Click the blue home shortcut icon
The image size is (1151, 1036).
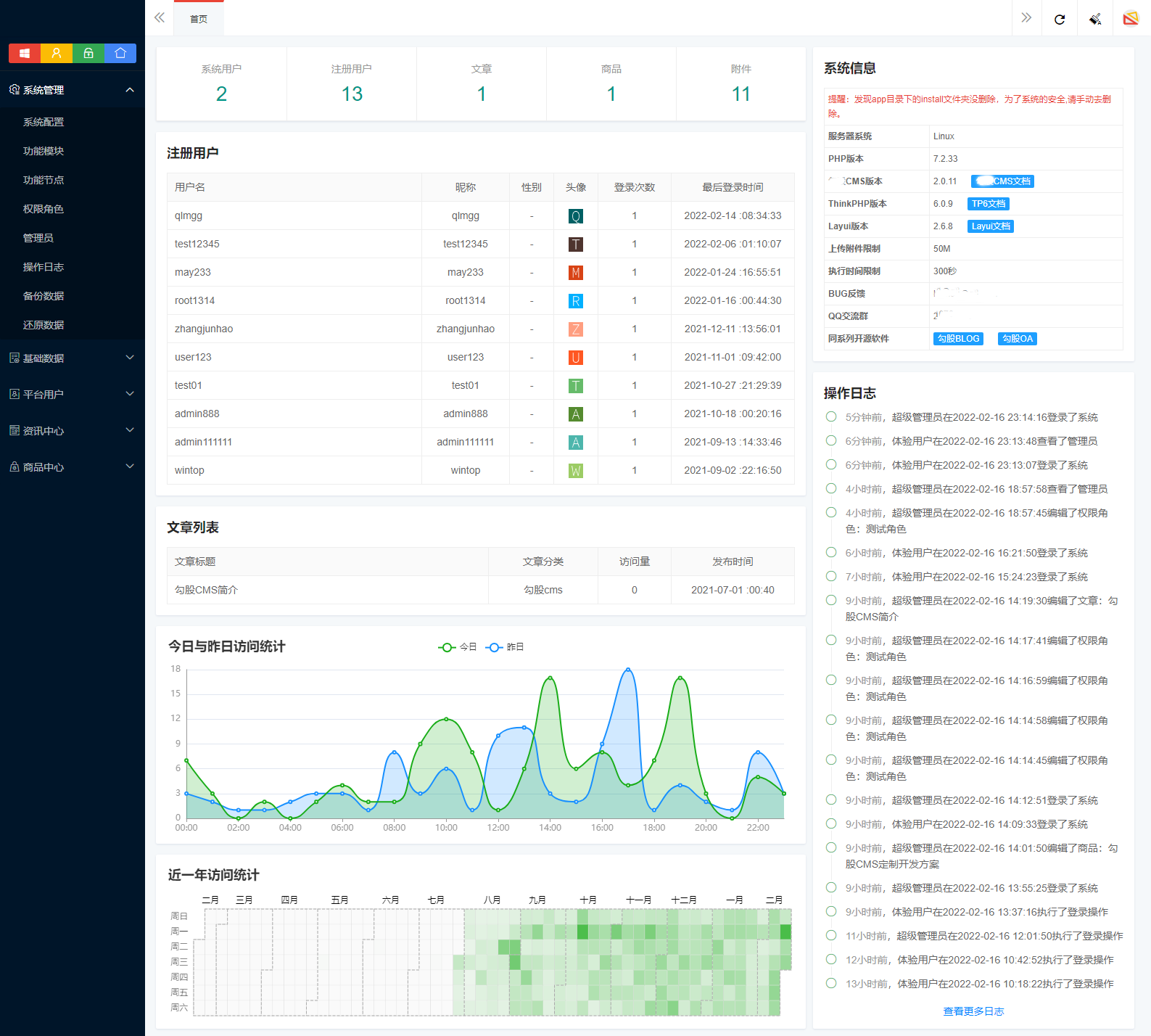(x=120, y=53)
